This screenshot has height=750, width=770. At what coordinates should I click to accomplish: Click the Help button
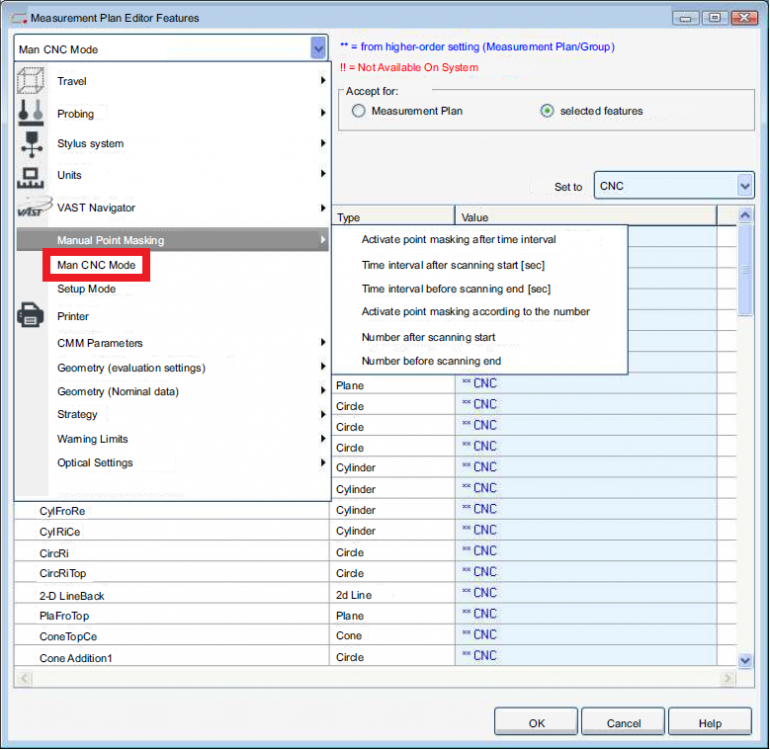[x=709, y=722]
